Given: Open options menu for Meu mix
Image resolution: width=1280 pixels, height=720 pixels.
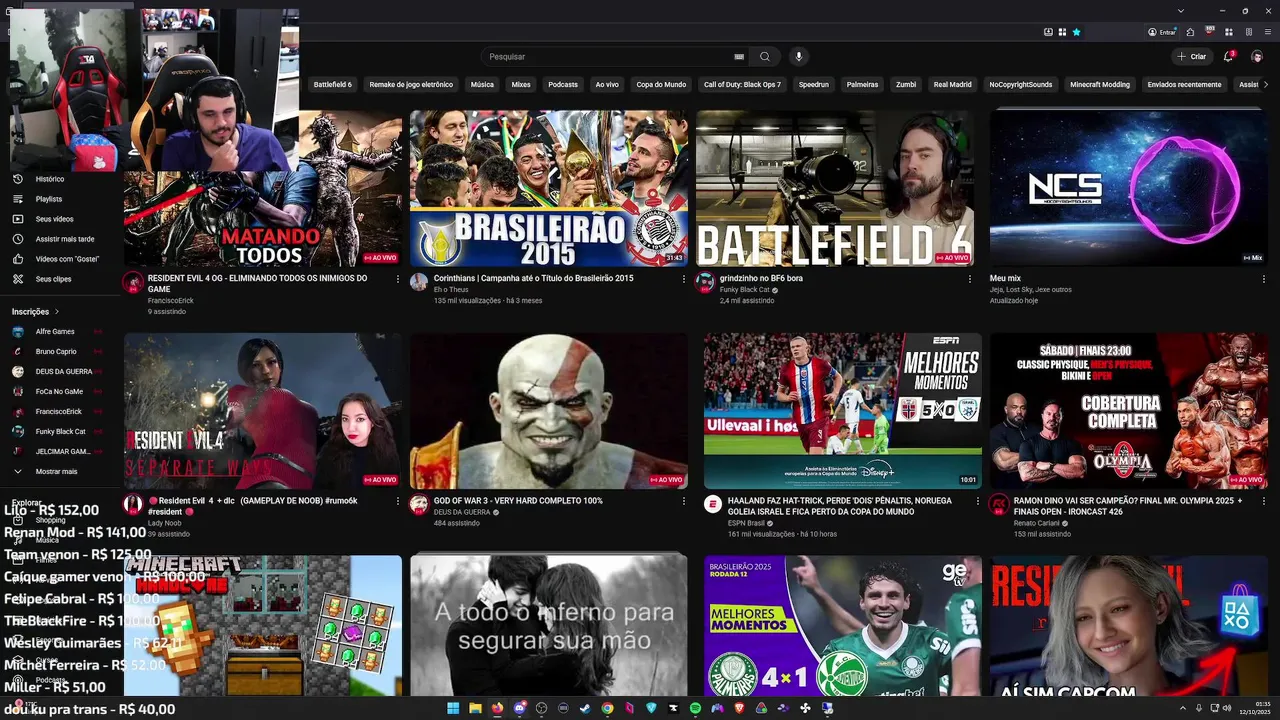Looking at the screenshot, I should point(1264,279).
